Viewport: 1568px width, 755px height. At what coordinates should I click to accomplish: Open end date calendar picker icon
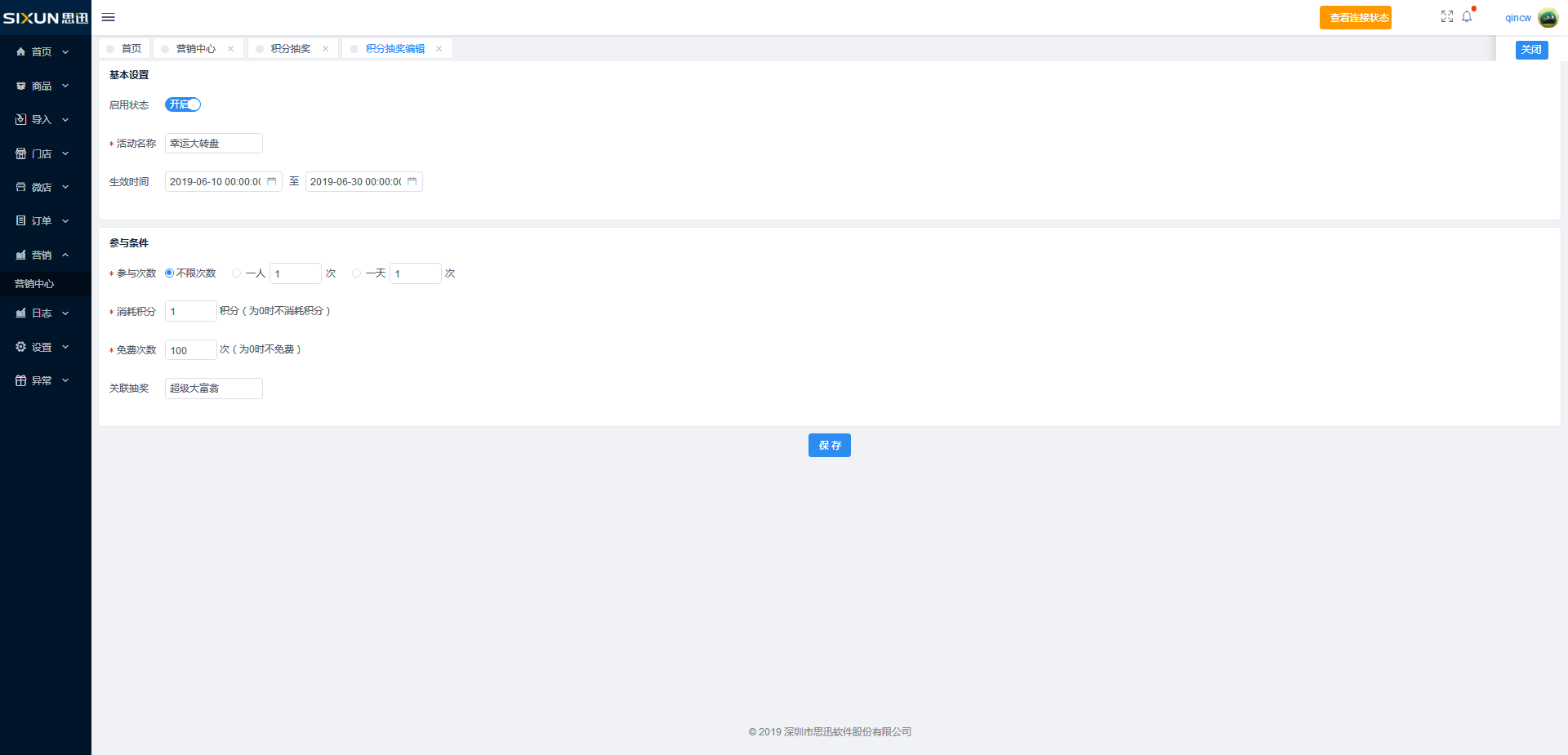point(412,181)
